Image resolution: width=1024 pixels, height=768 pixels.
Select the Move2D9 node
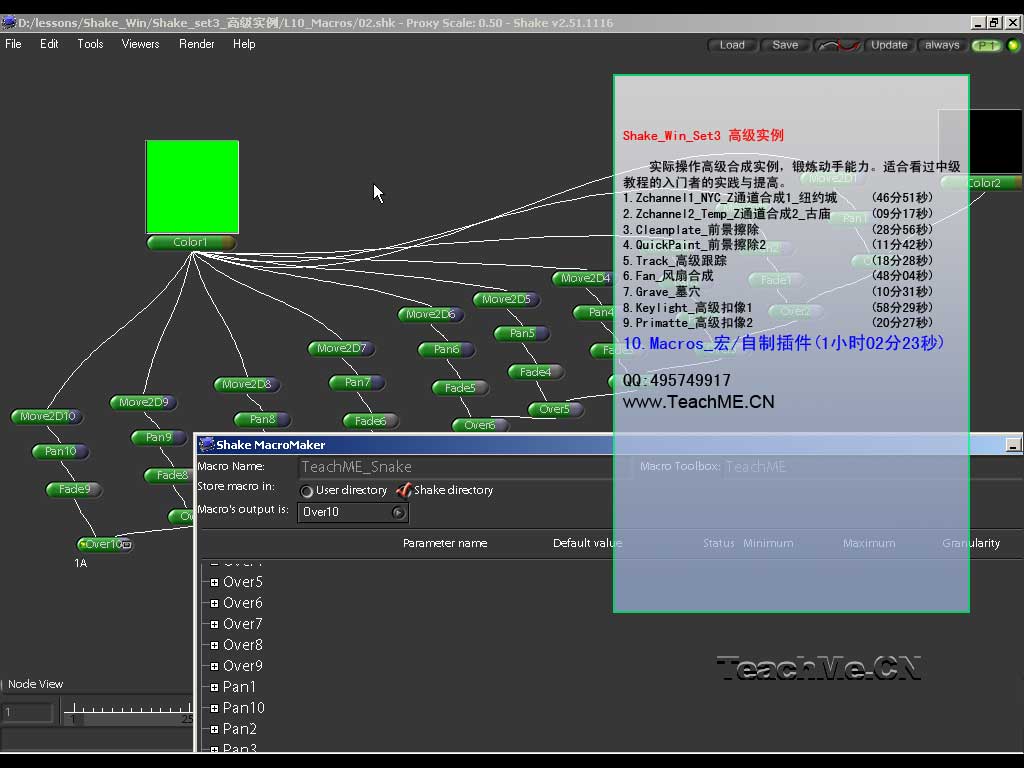(144, 402)
